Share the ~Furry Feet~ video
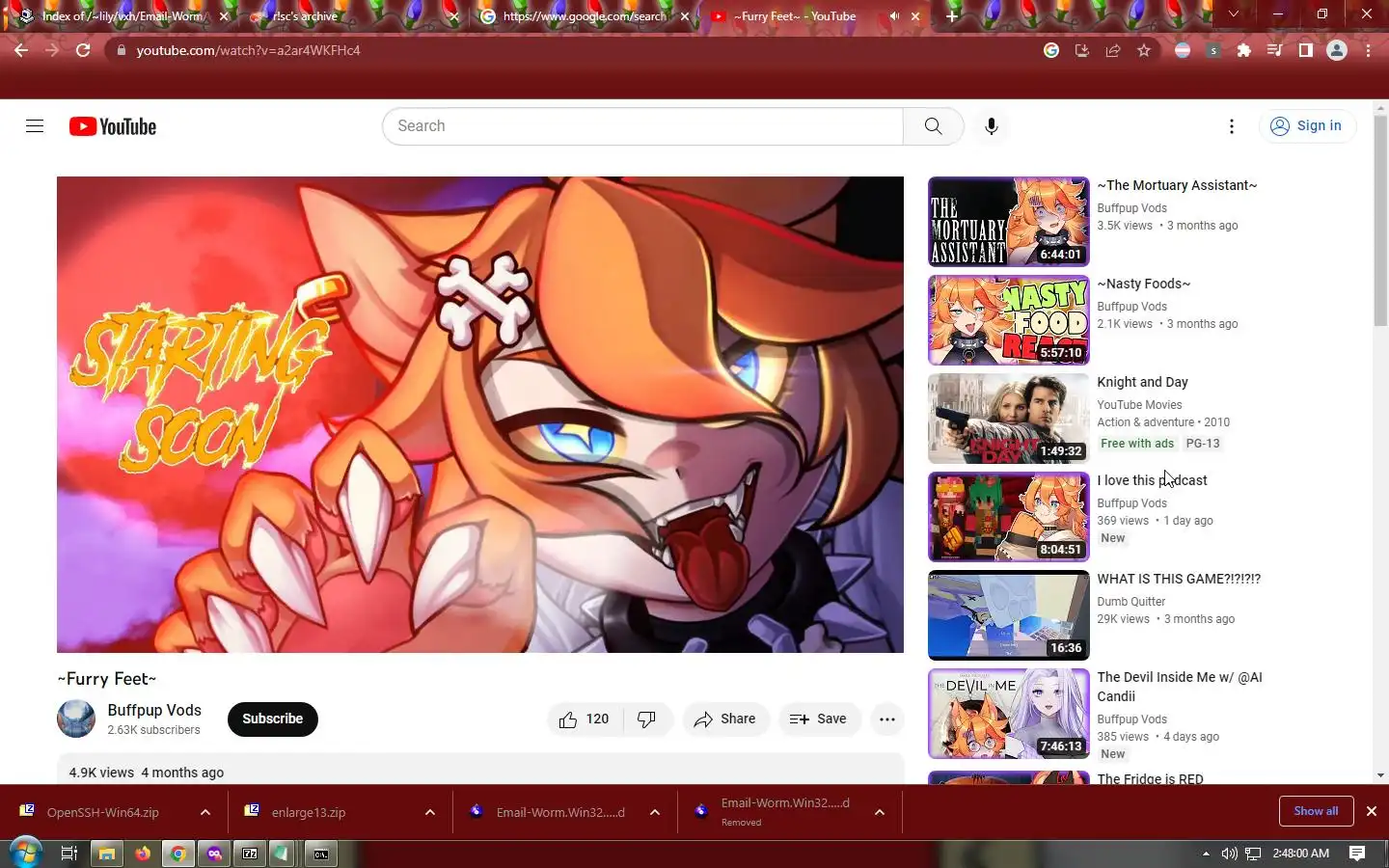 click(x=725, y=719)
